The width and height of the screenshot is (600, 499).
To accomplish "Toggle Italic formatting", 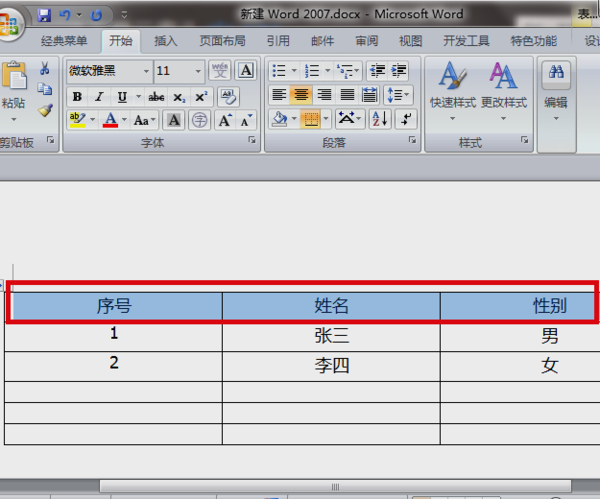I will coord(99,97).
